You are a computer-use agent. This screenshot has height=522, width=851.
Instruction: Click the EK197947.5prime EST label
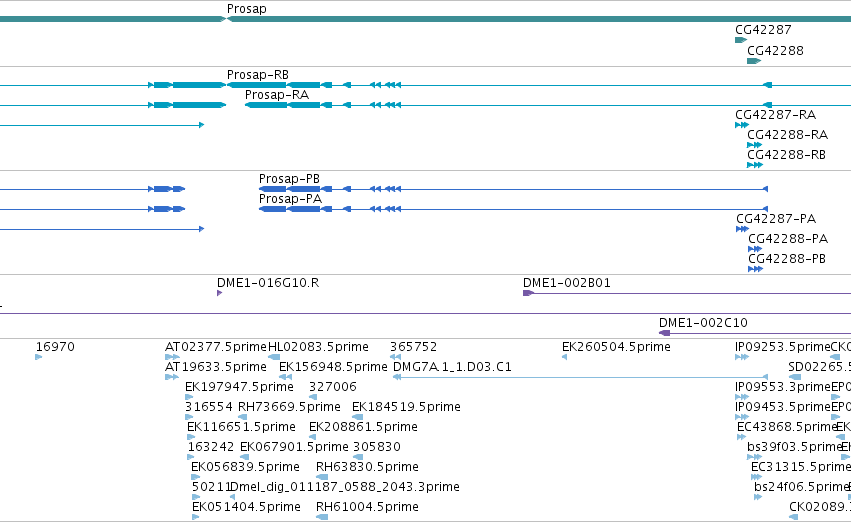(239, 387)
